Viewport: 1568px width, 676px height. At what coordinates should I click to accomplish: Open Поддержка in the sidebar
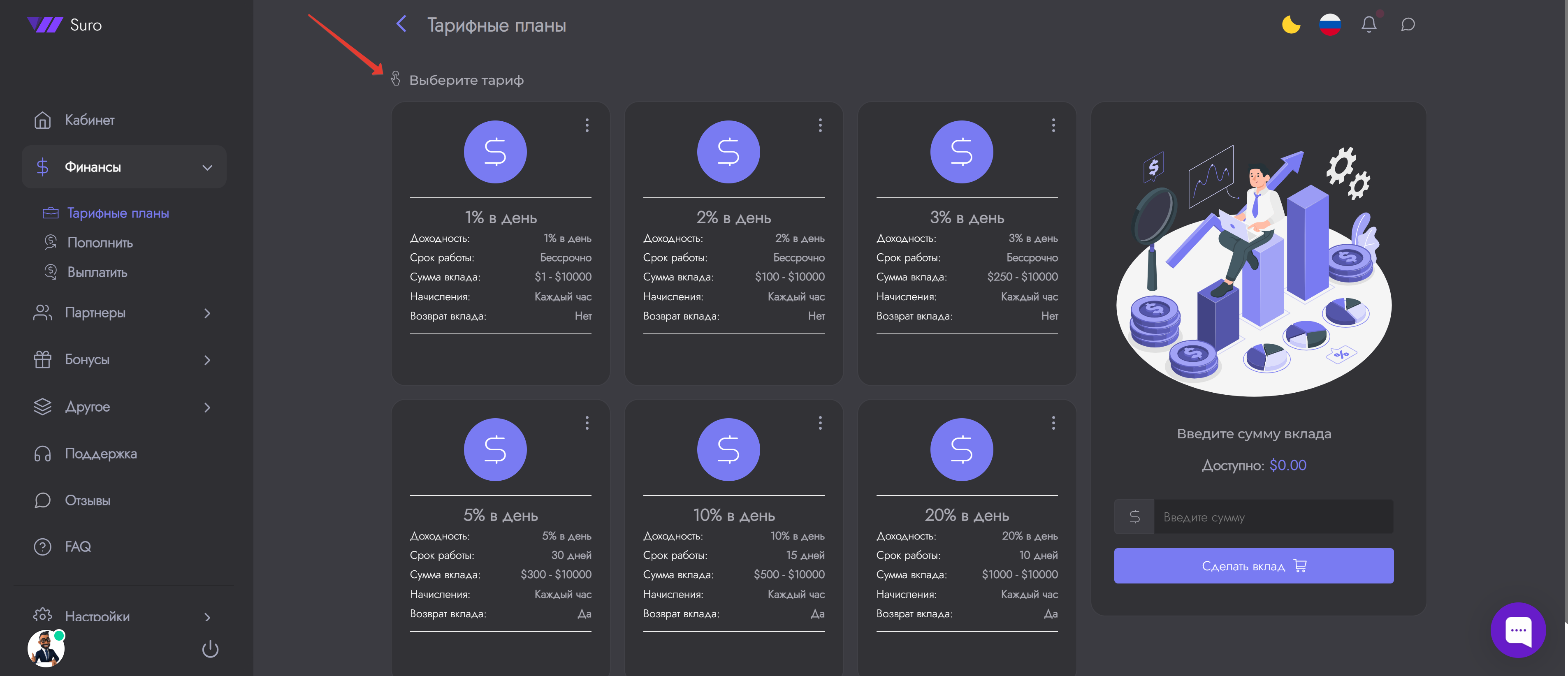124,453
